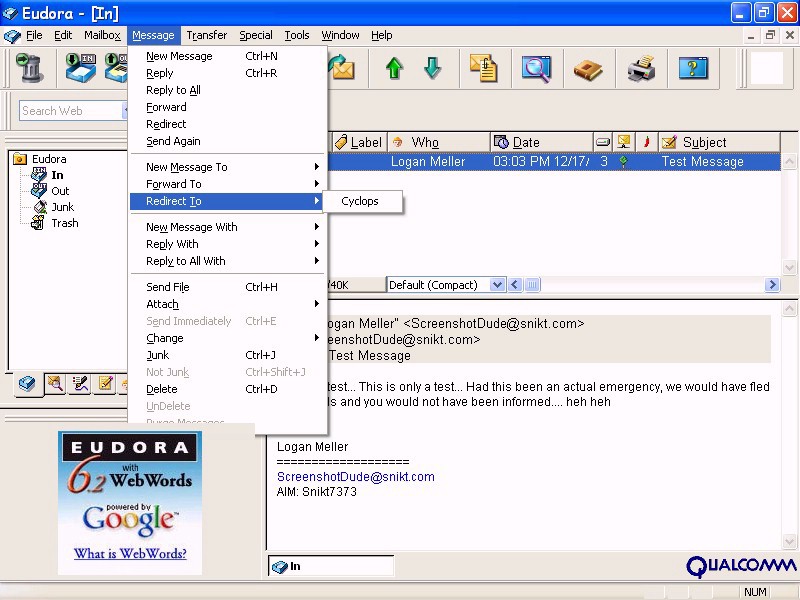Viewport: 800px width, 600px height.
Task: Select the file browser tab with magnifier
Action: click(x=55, y=384)
